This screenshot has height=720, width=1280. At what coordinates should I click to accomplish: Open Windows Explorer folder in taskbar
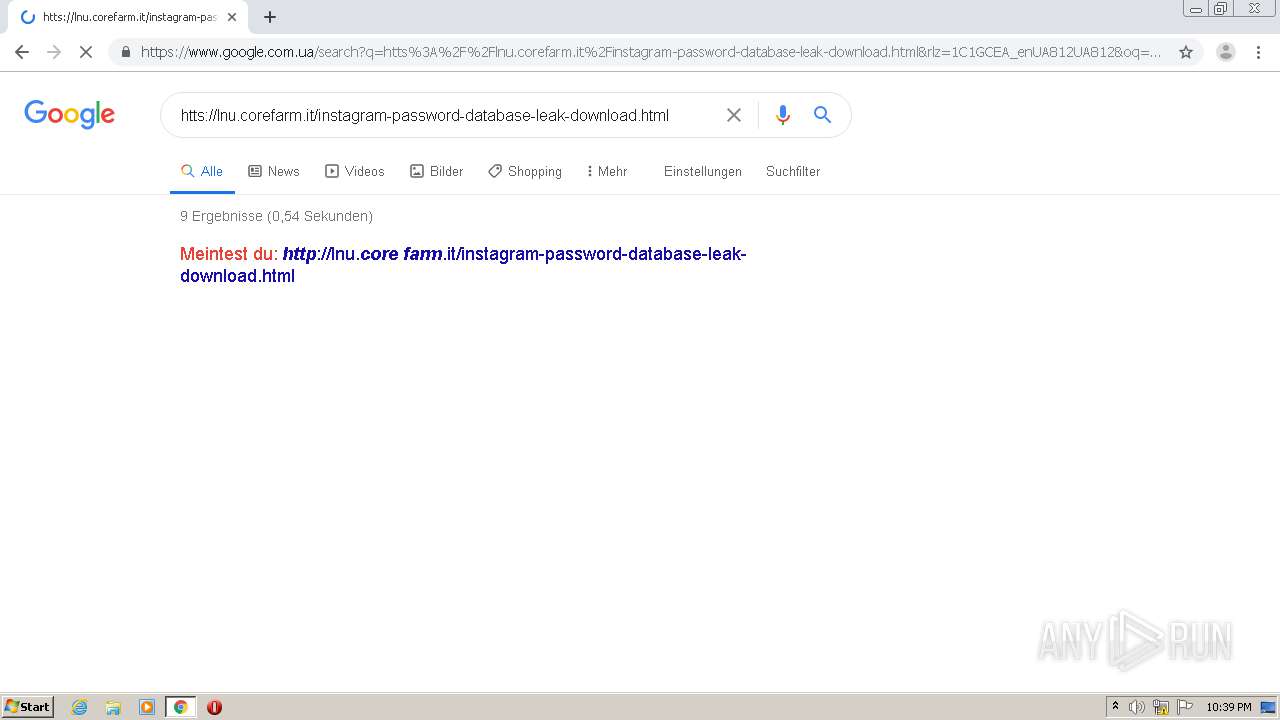click(113, 707)
